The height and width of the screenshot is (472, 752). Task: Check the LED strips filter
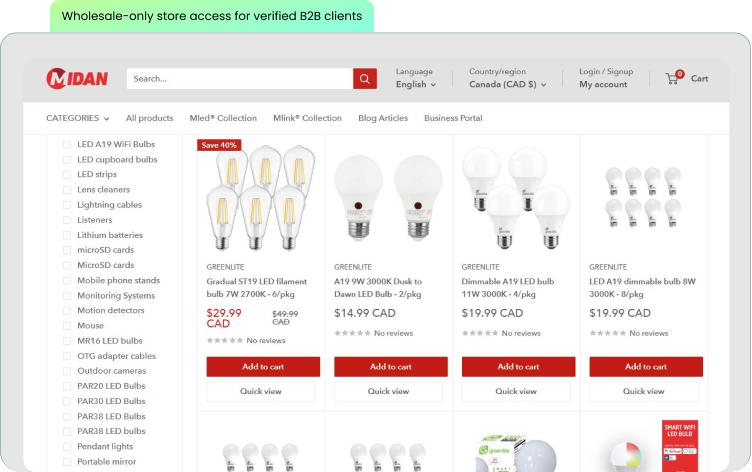[67, 175]
